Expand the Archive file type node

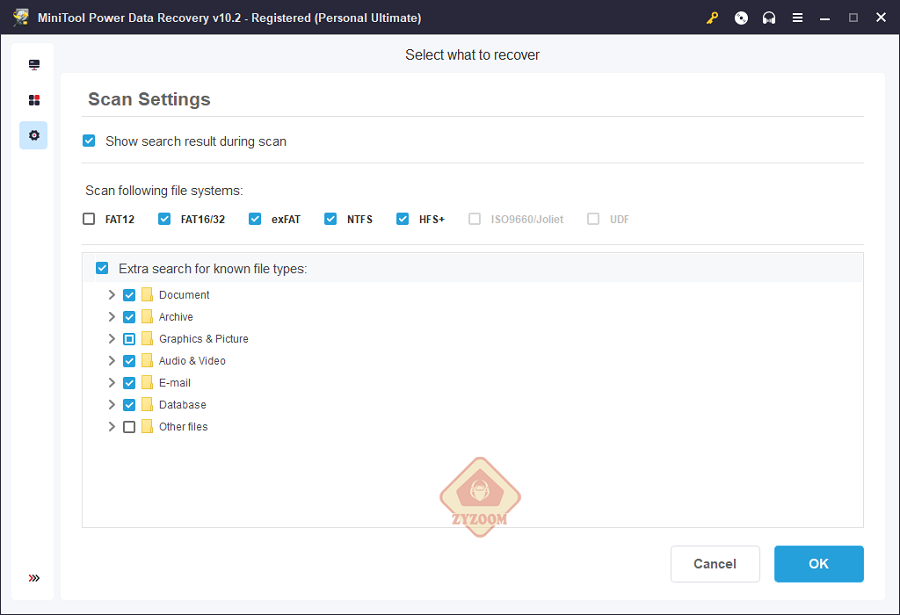(x=111, y=316)
